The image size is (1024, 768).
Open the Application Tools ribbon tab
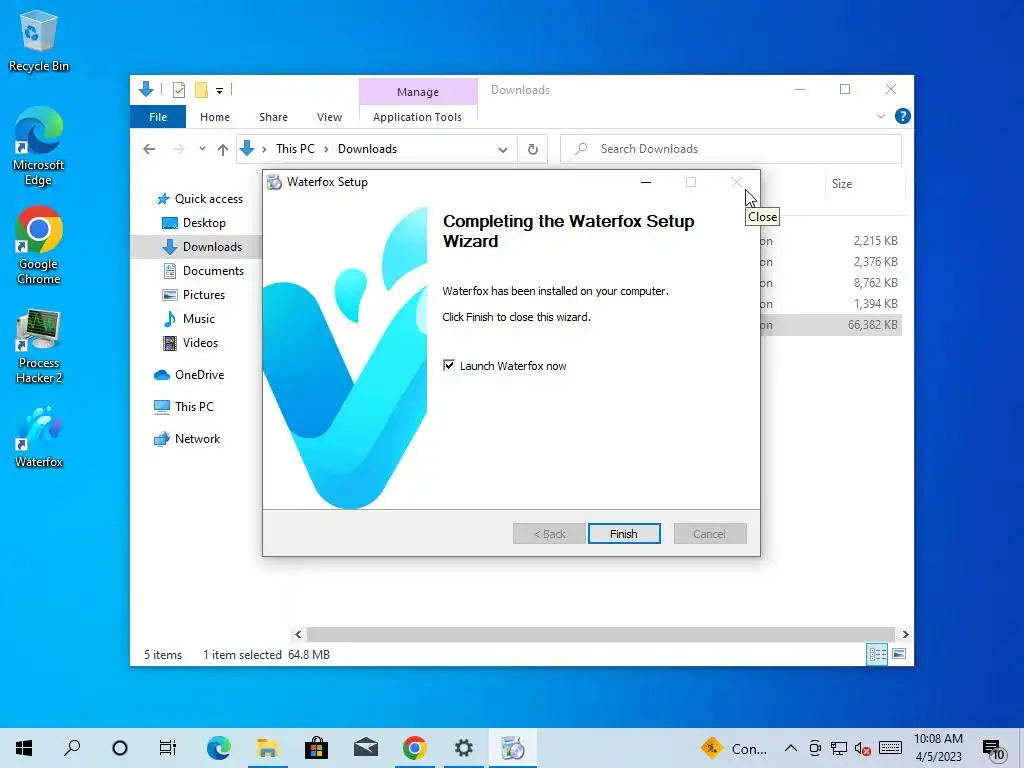[417, 117]
